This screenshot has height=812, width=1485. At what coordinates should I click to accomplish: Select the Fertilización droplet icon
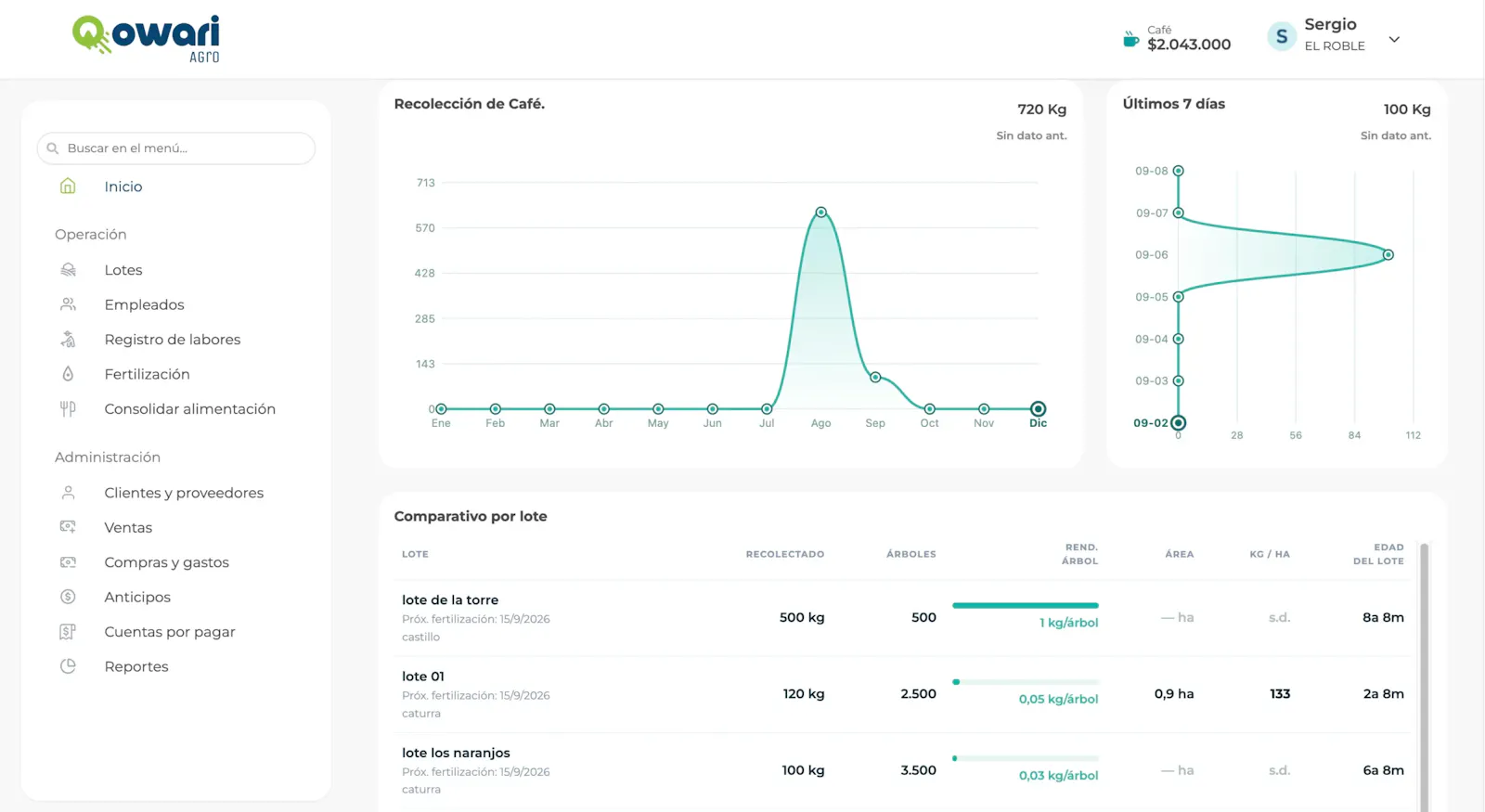click(x=68, y=374)
